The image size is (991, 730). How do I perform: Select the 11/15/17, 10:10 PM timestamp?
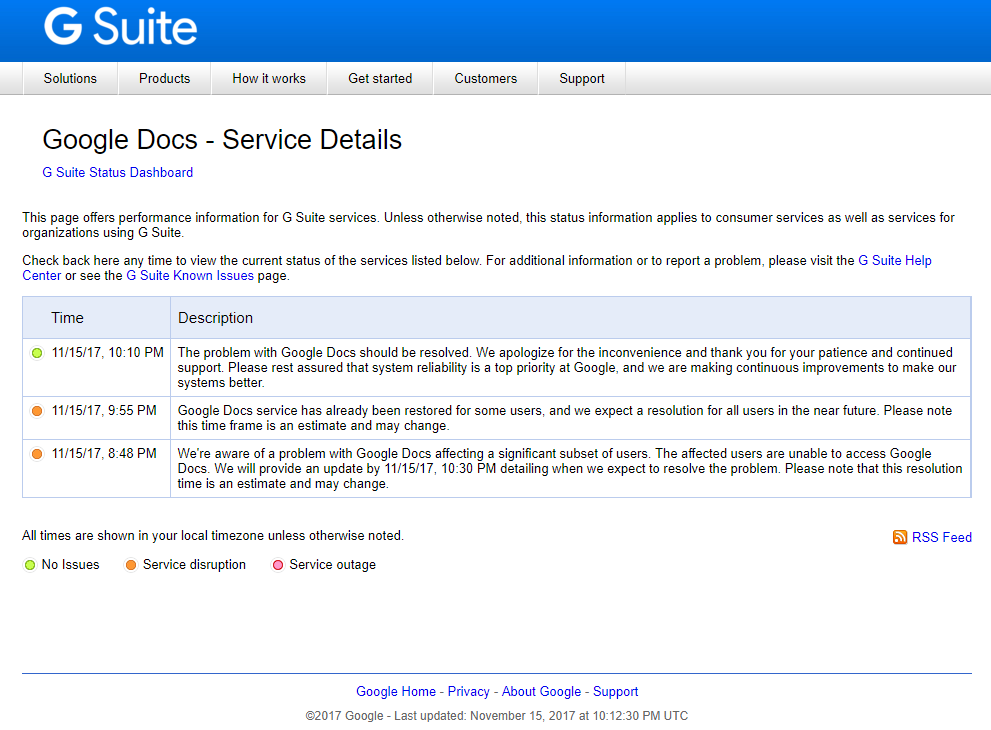[107, 353]
